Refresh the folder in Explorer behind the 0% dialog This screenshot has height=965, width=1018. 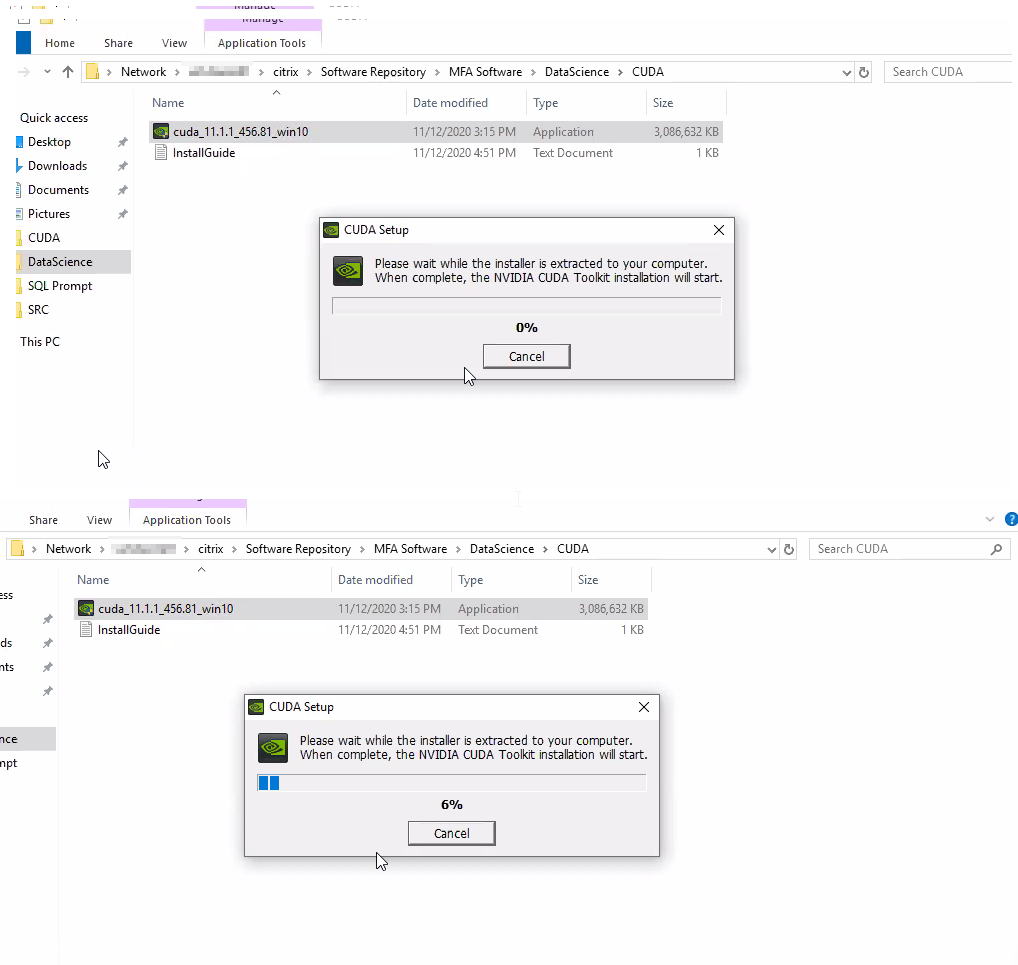(863, 72)
